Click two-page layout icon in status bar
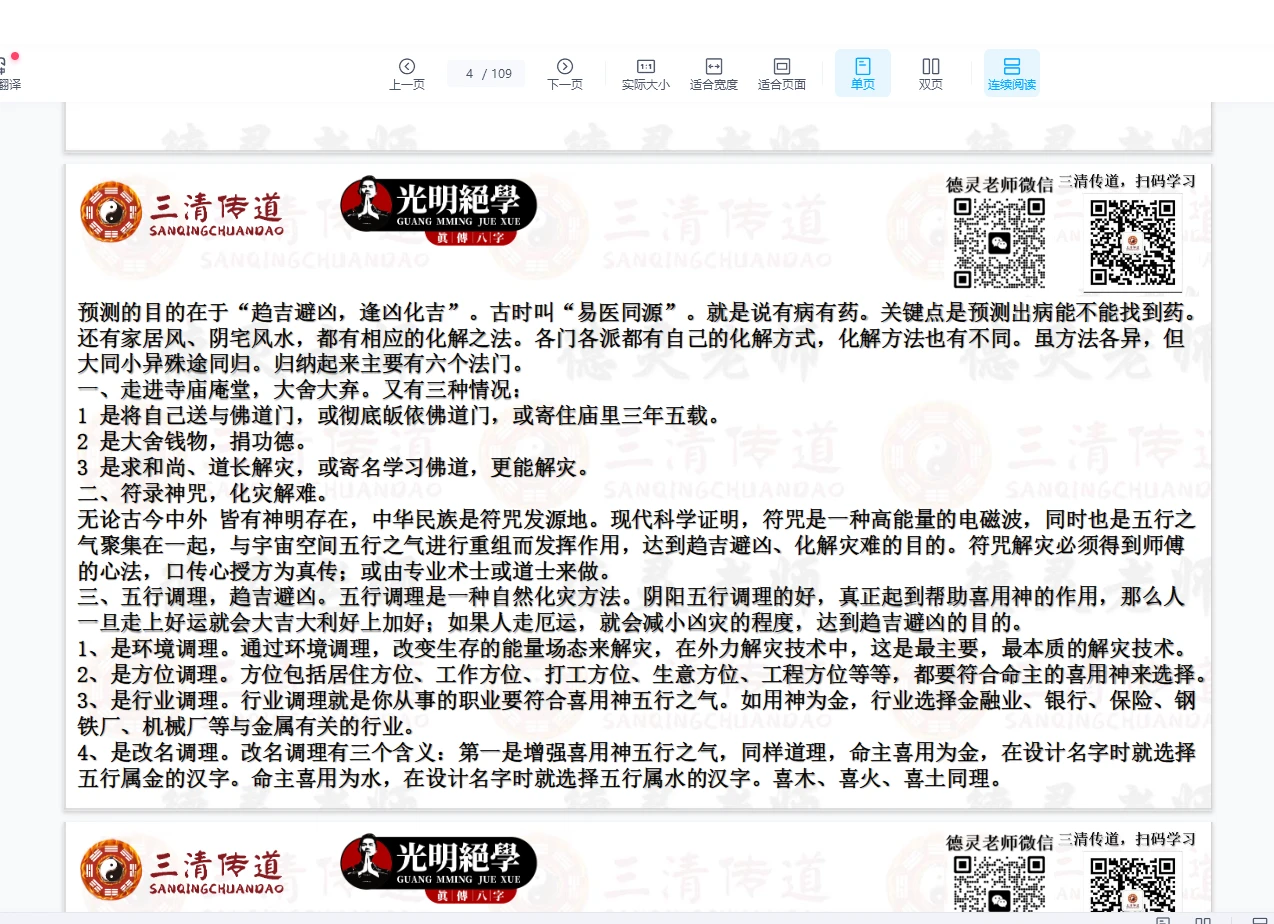The width and height of the screenshot is (1274, 924). [x=1203, y=919]
